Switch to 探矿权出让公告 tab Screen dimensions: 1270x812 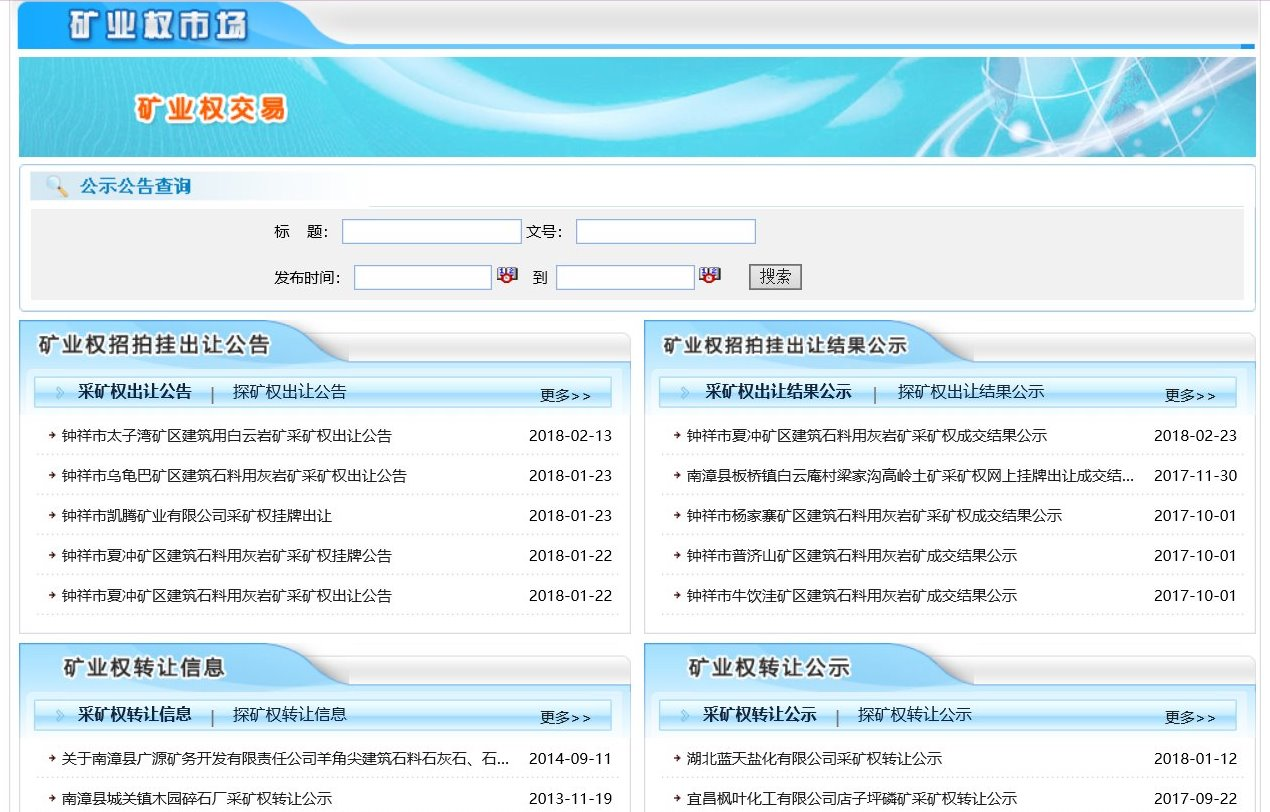(289, 392)
